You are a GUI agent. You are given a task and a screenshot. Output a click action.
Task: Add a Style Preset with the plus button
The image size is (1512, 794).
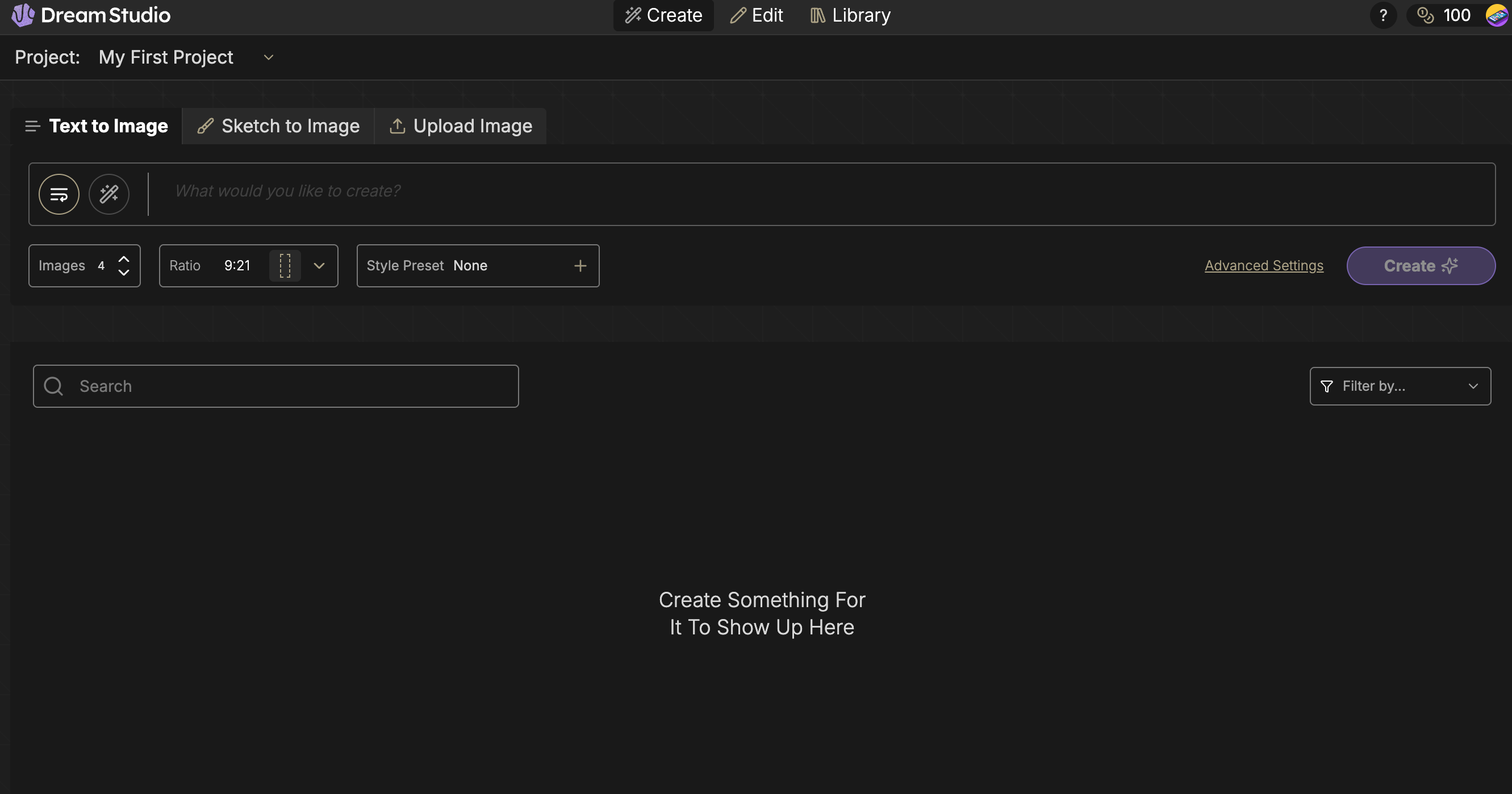(x=580, y=265)
